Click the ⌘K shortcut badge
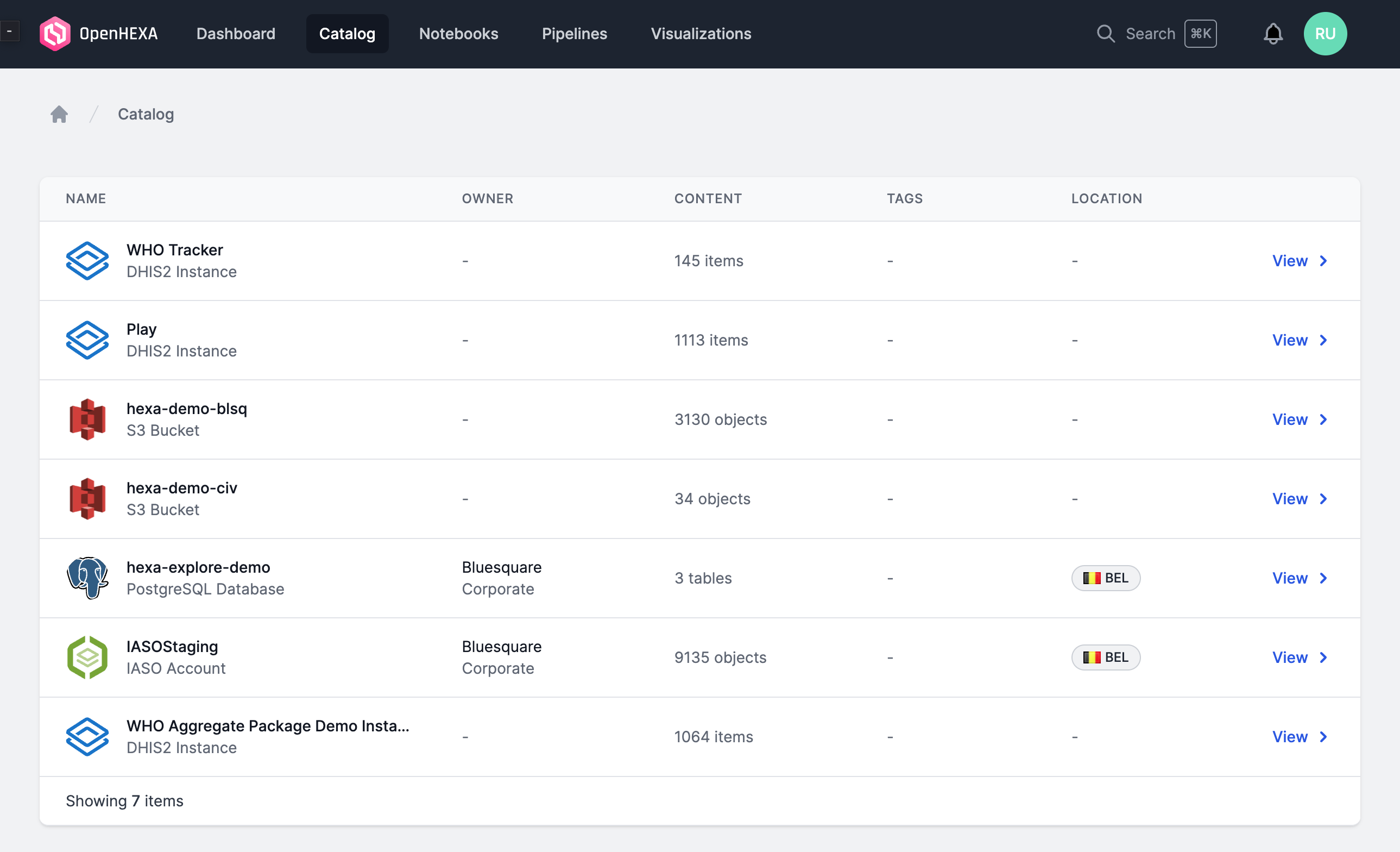This screenshot has width=1400, height=852. click(x=1200, y=34)
